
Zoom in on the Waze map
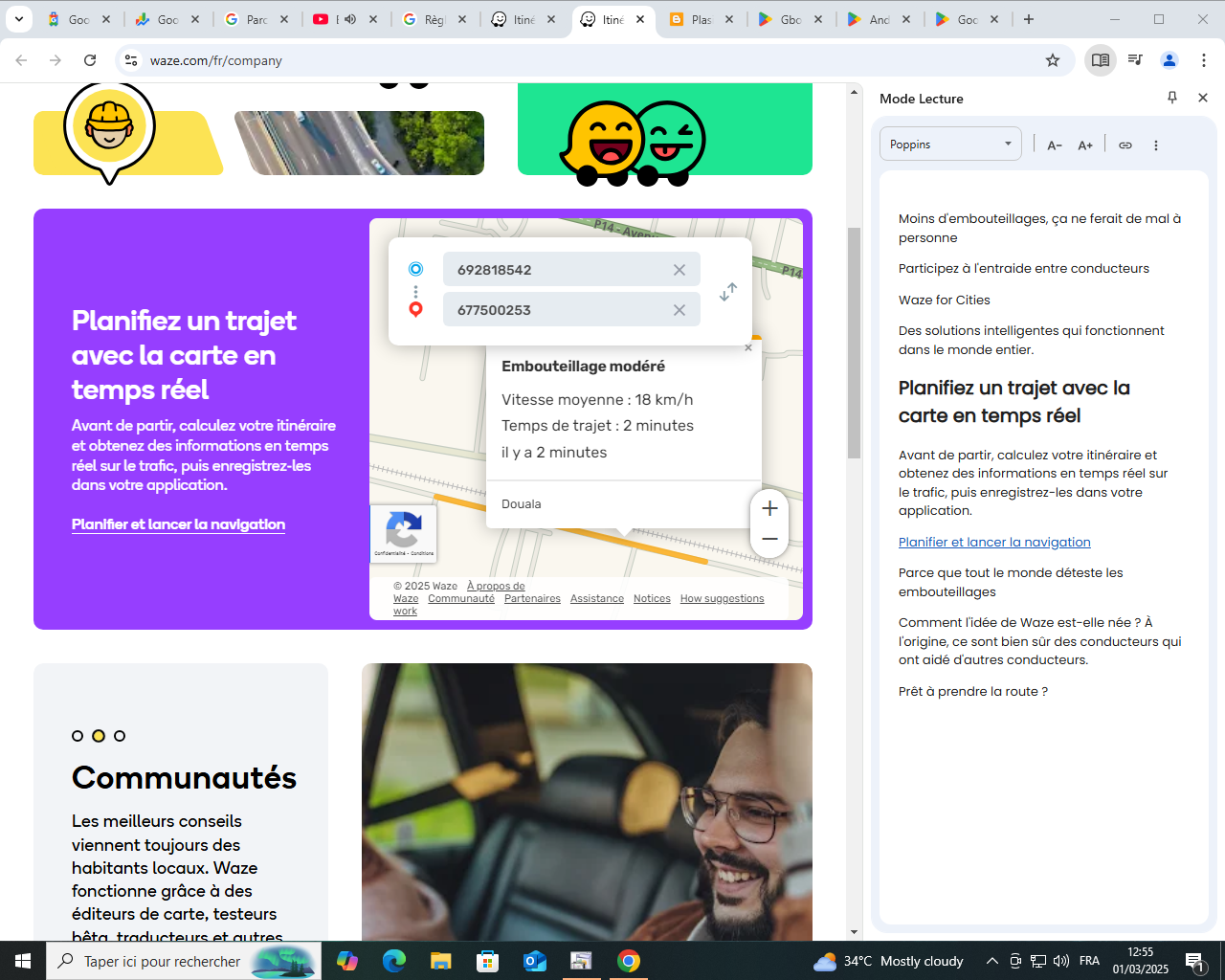point(769,508)
